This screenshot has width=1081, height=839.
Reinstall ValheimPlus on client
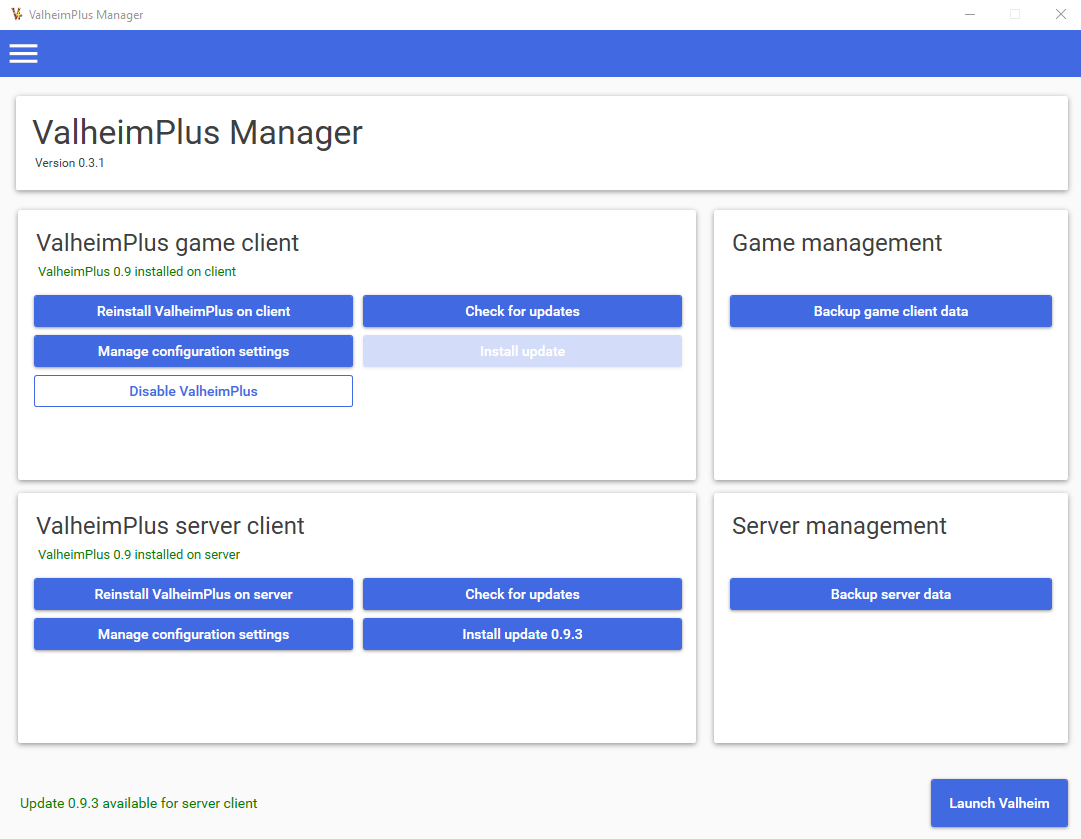click(x=193, y=311)
